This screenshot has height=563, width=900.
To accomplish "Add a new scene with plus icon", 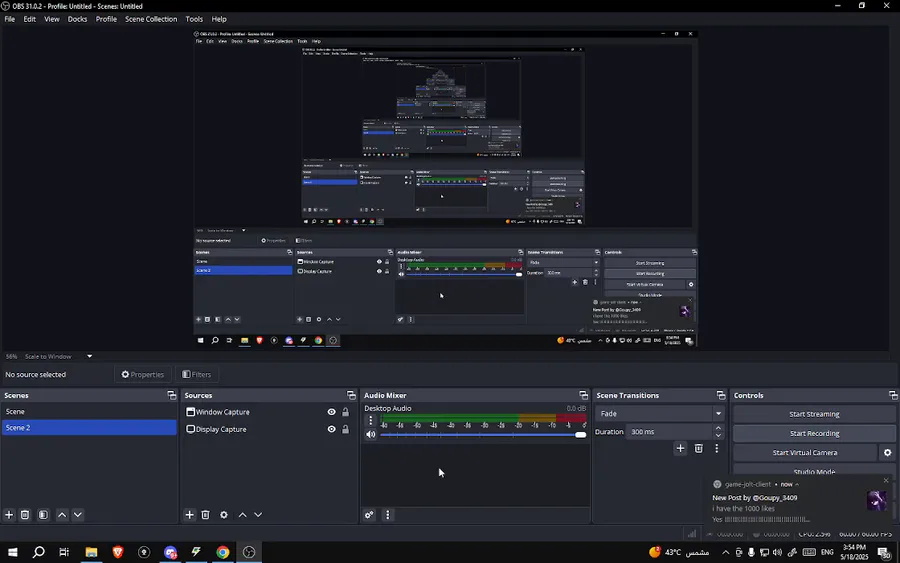I will coord(9,515).
